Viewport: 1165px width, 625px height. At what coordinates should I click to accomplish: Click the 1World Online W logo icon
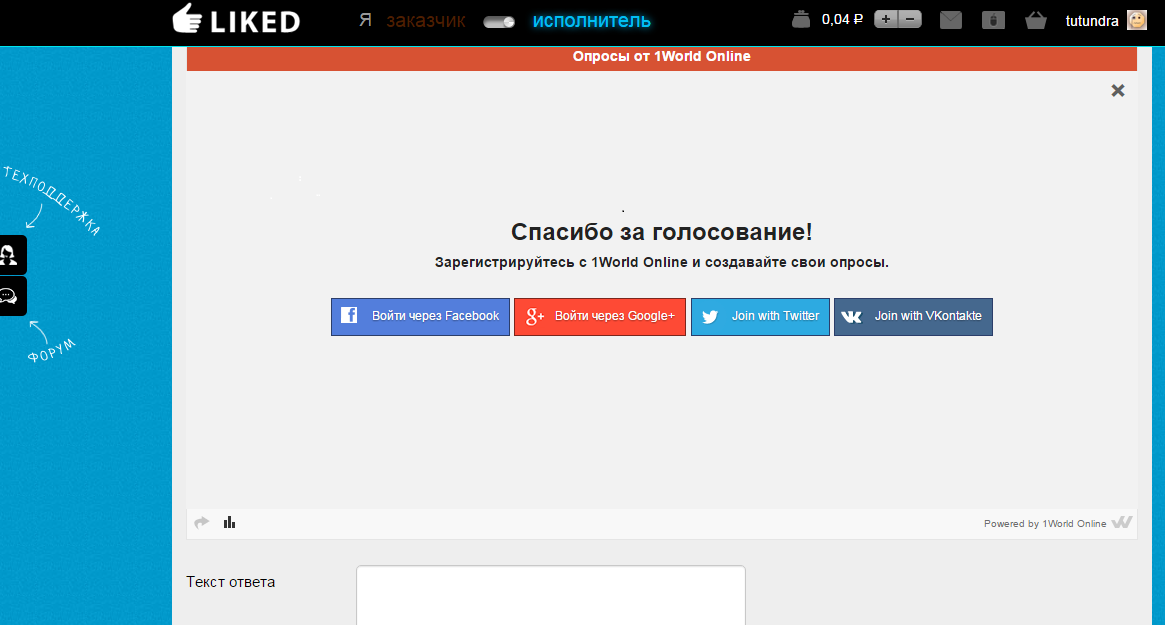point(1122,522)
